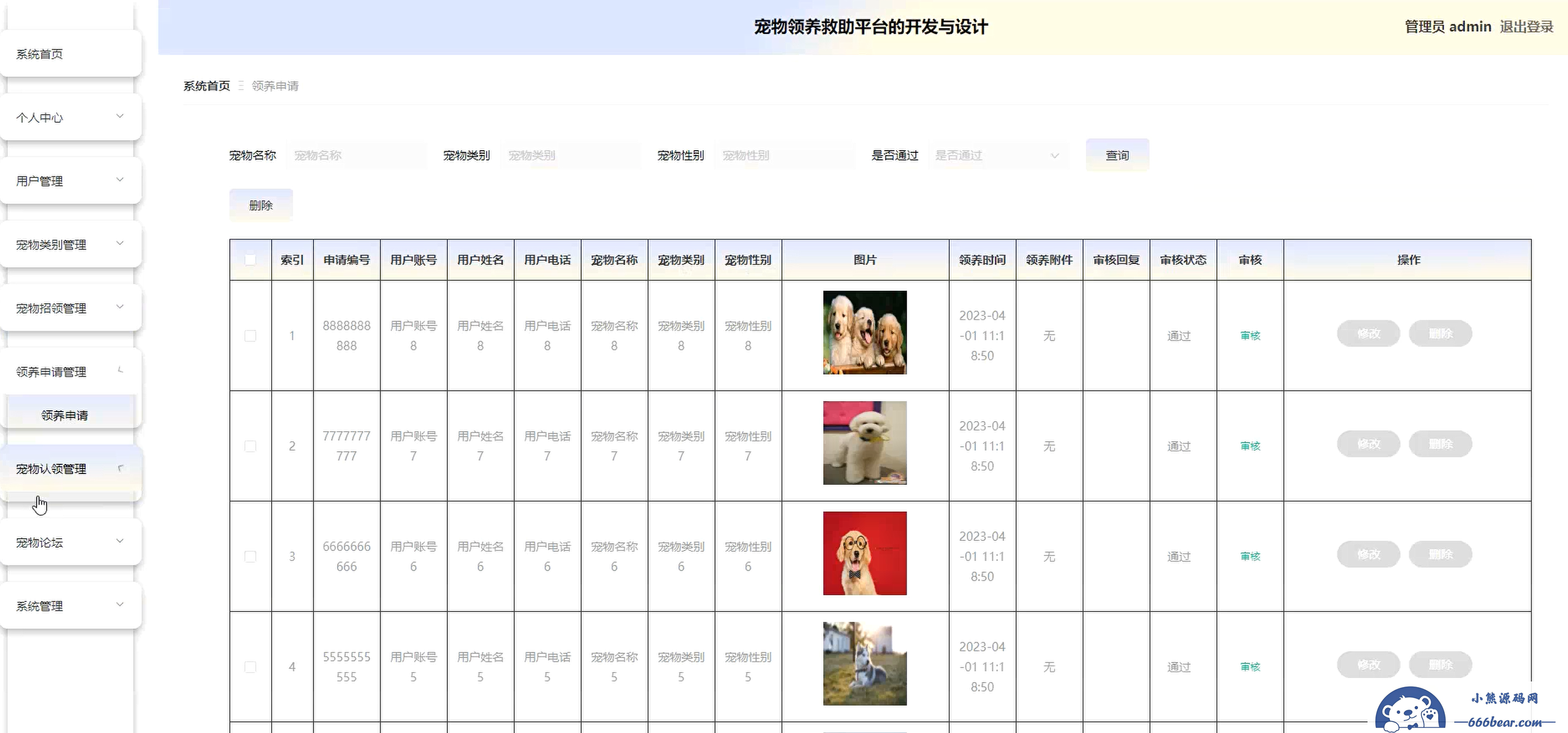Screen dimensions: 1568x733
Task: Click the 图片 column header
Action: coord(865,260)
